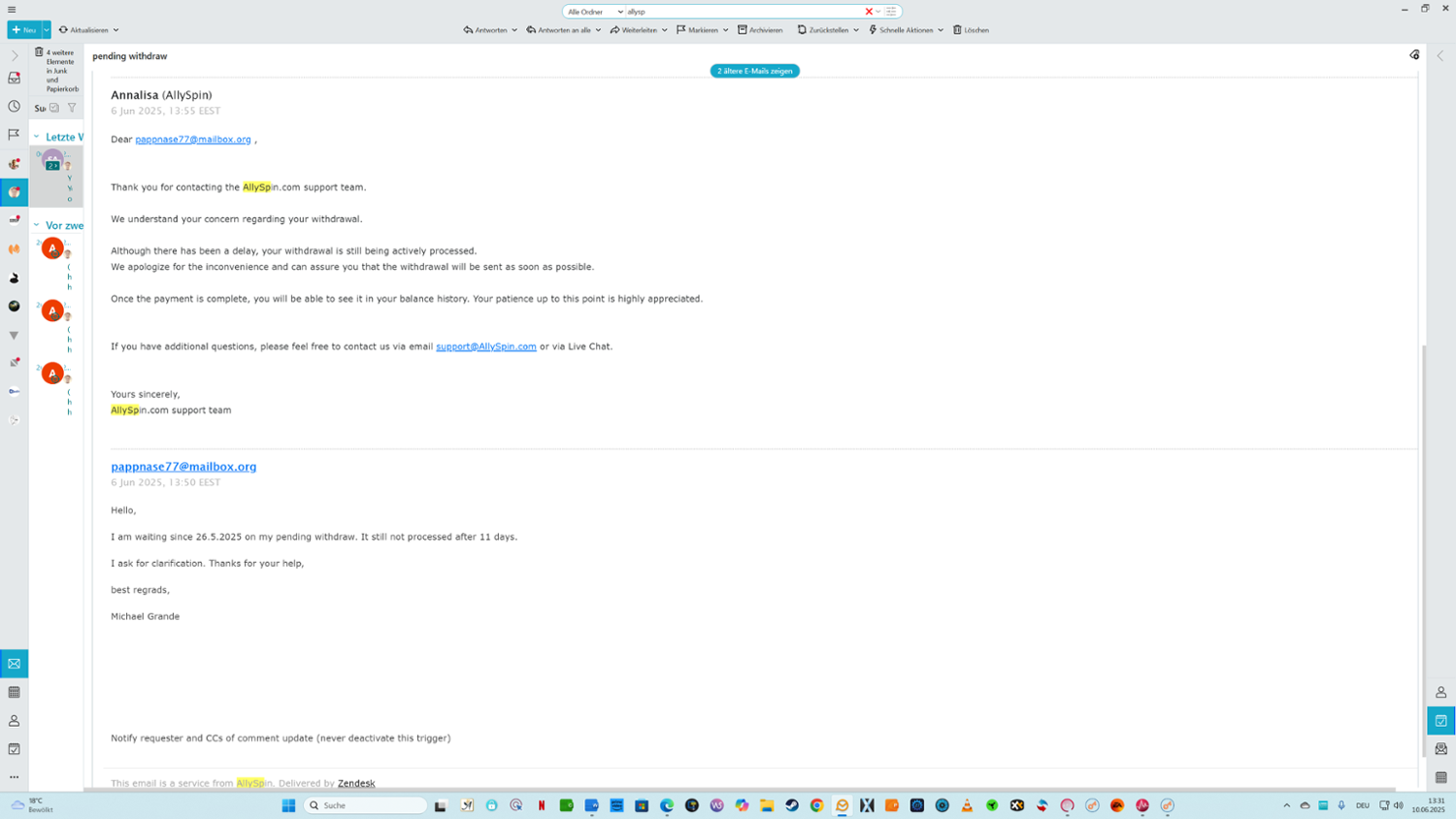Toggle select-all checkbox in message list header
This screenshot has height=819, width=1456.
tap(54, 108)
